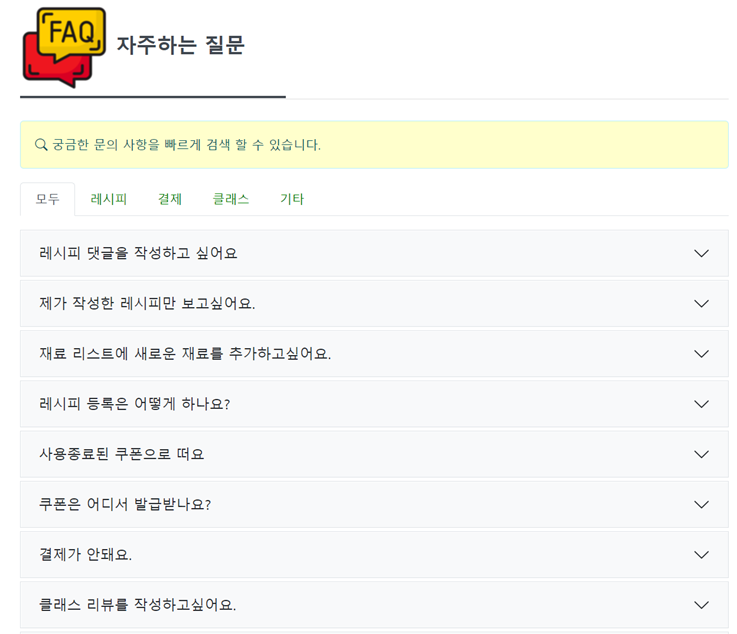Expand chevron for 제가 작성한 레시피만 보고싶어요
This screenshot has height=634, width=737.
pos(701,304)
